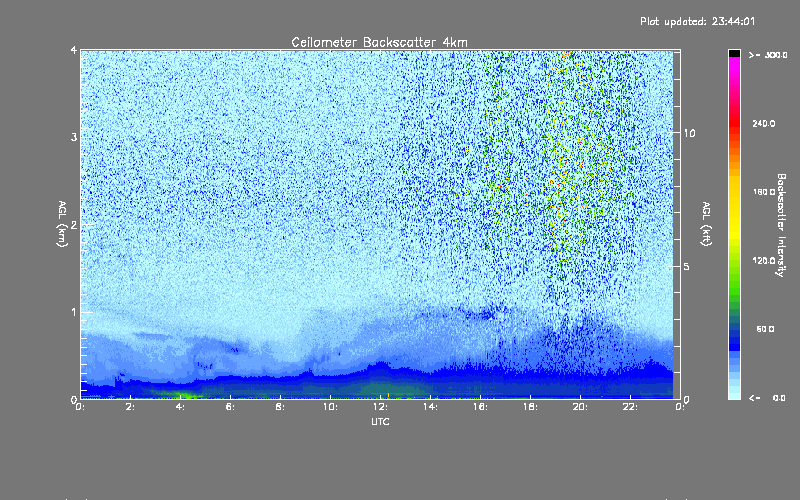Click the right "AGL (kft)" axis label
This screenshot has height=500, width=800.
[706, 224]
